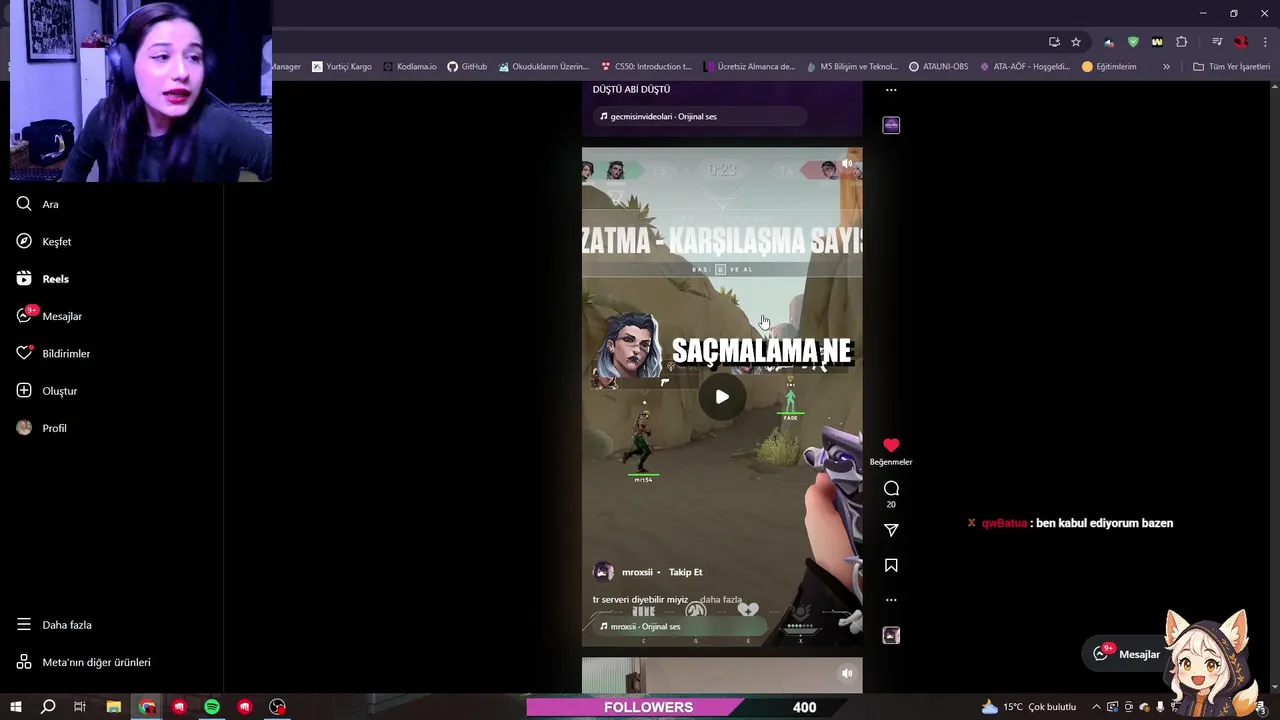Go to Keşfet explore page

tap(44, 241)
